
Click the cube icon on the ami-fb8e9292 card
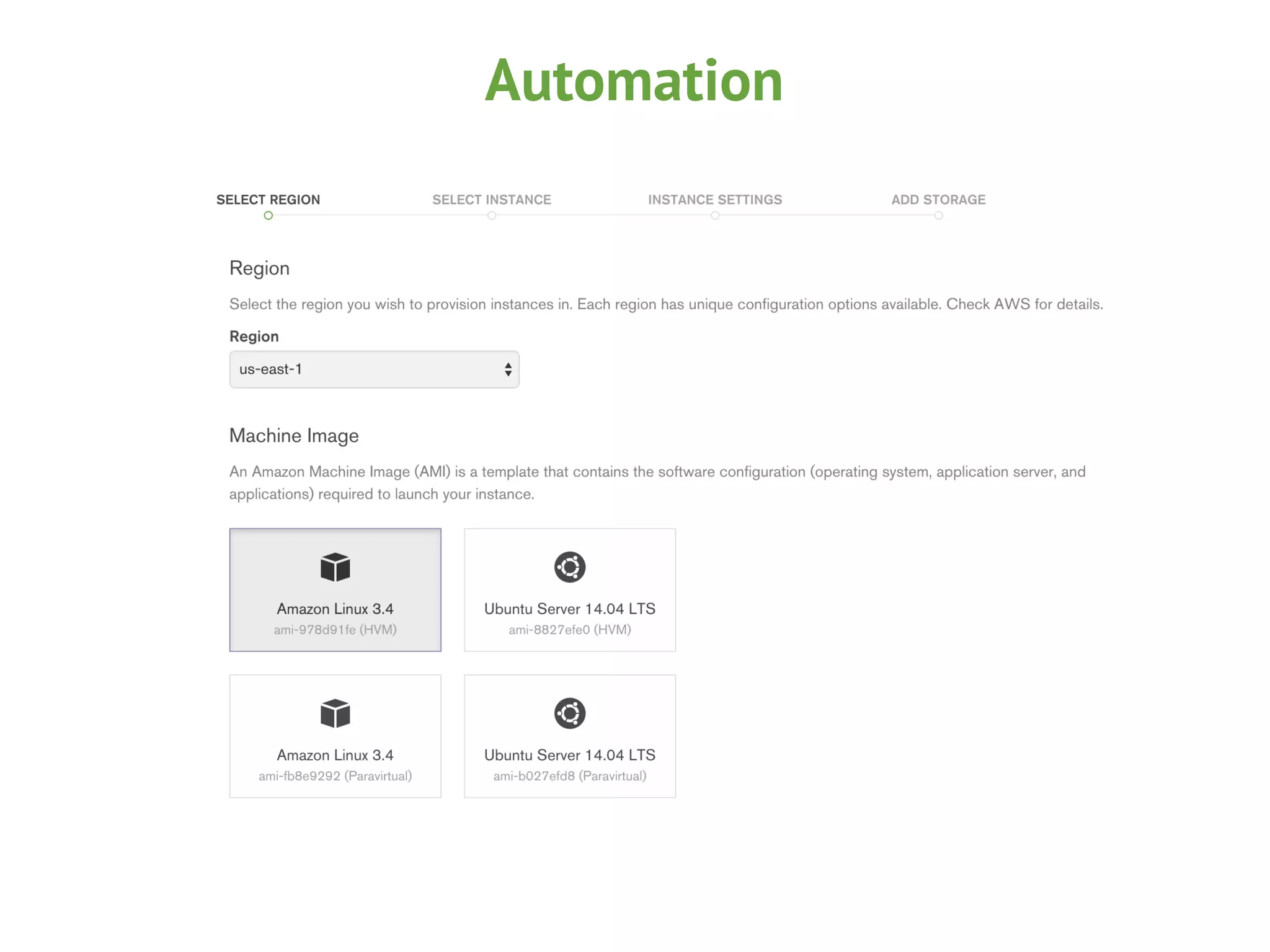pos(335,713)
